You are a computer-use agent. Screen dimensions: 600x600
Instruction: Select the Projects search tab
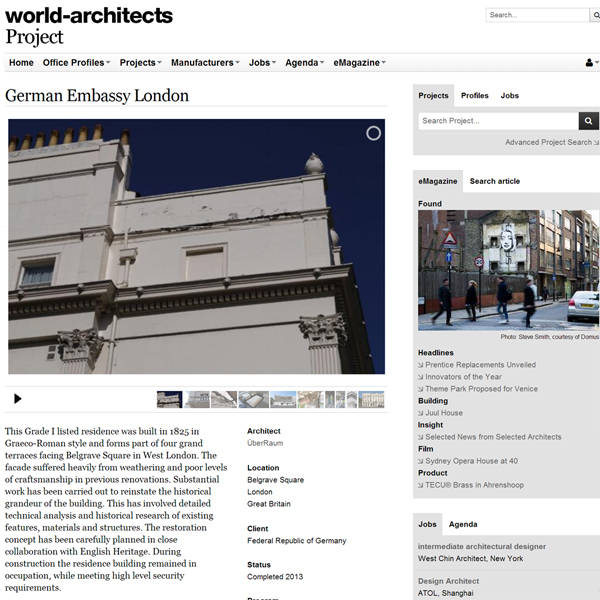tap(433, 96)
